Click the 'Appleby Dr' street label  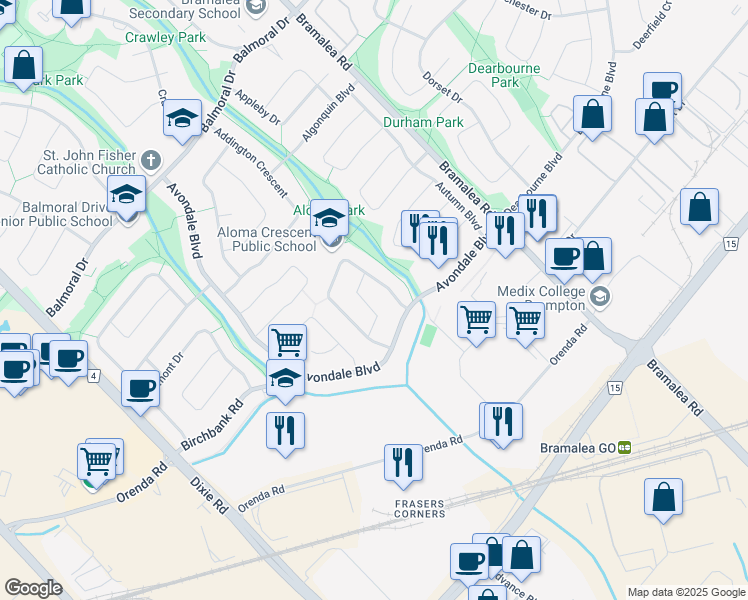(258, 107)
